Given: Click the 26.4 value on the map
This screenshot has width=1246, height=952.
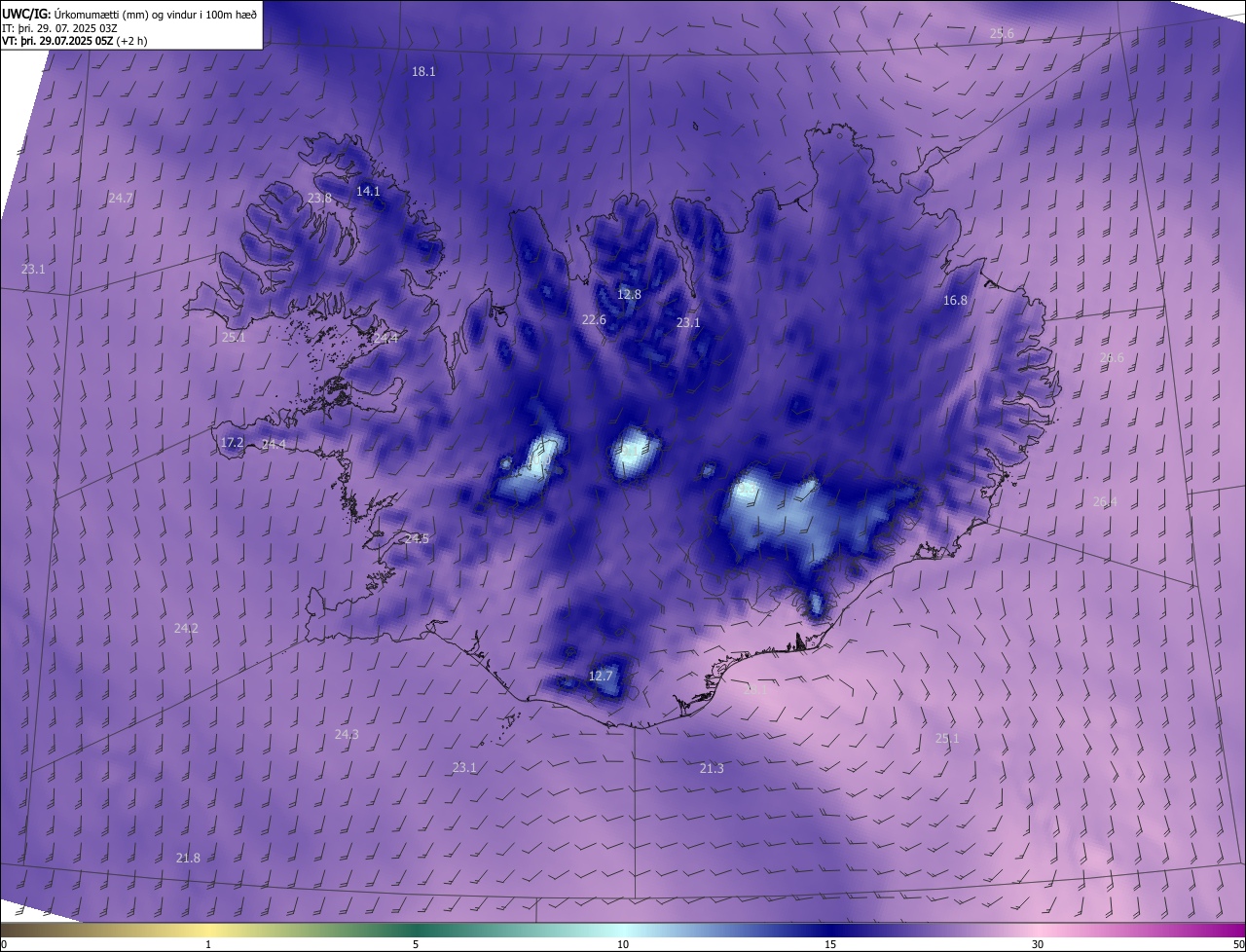Looking at the screenshot, I should tap(1105, 502).
